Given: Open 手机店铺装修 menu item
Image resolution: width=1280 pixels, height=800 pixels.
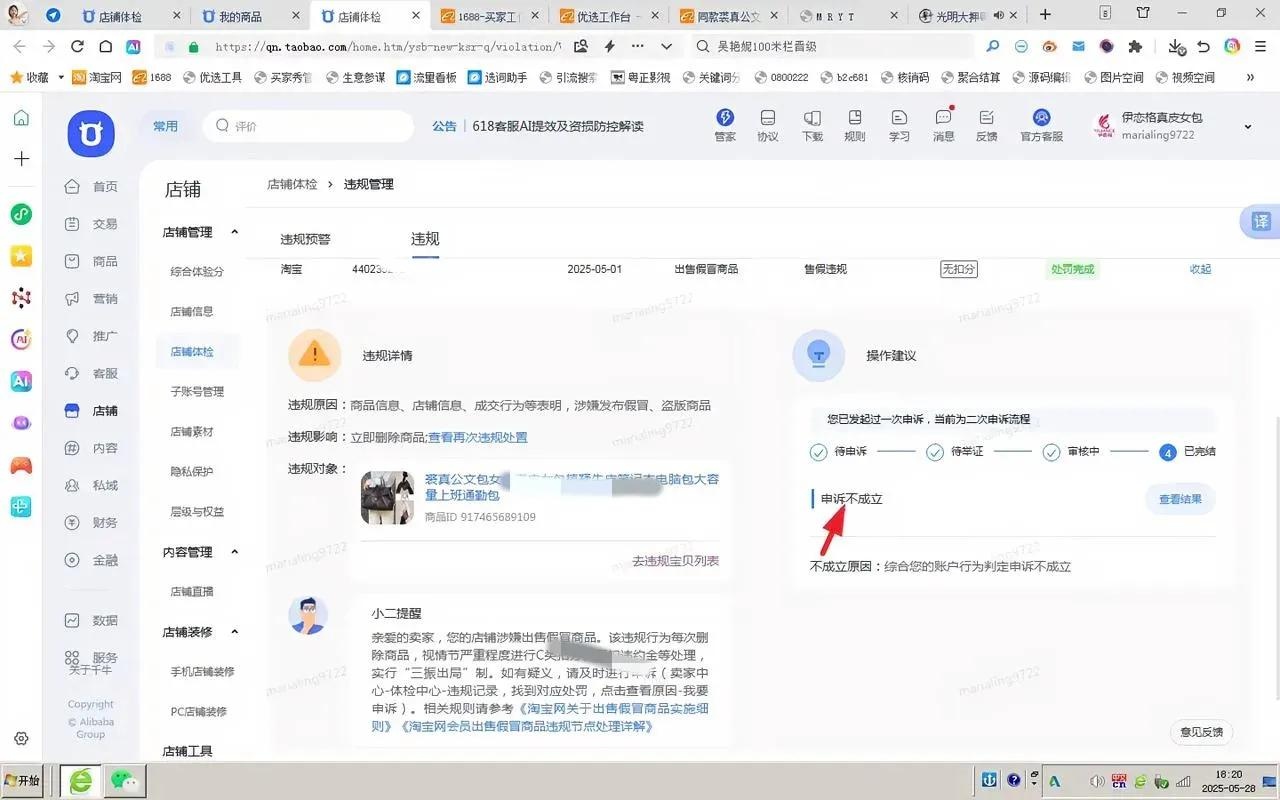Looking at the screenshot, I should coord(202,671).
